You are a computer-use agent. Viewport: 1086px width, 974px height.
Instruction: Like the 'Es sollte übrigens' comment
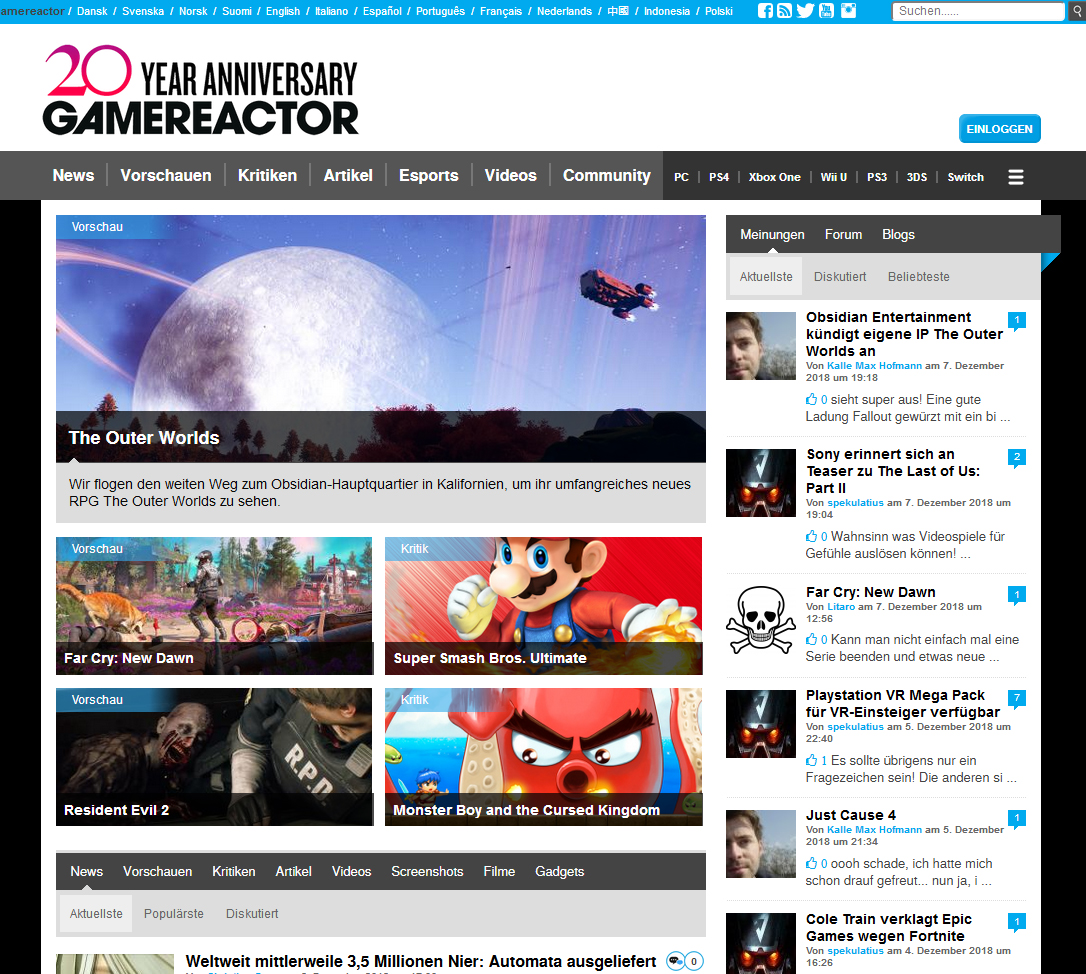[x=811, y=761]
